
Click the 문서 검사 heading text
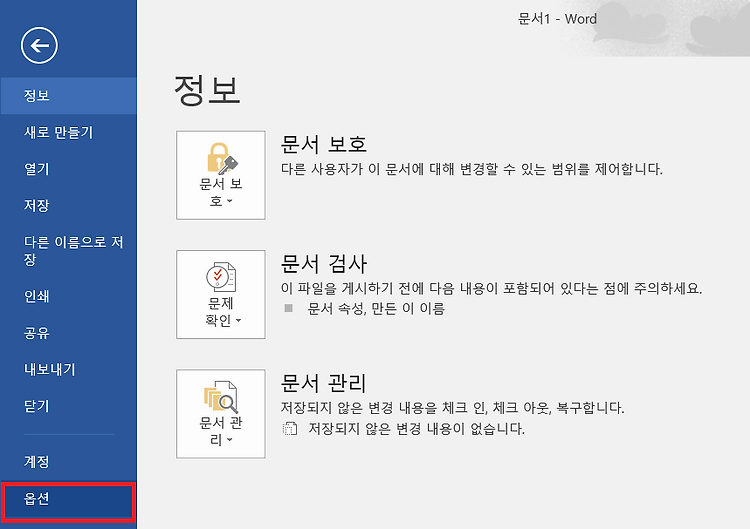click(x=324, y=264)
